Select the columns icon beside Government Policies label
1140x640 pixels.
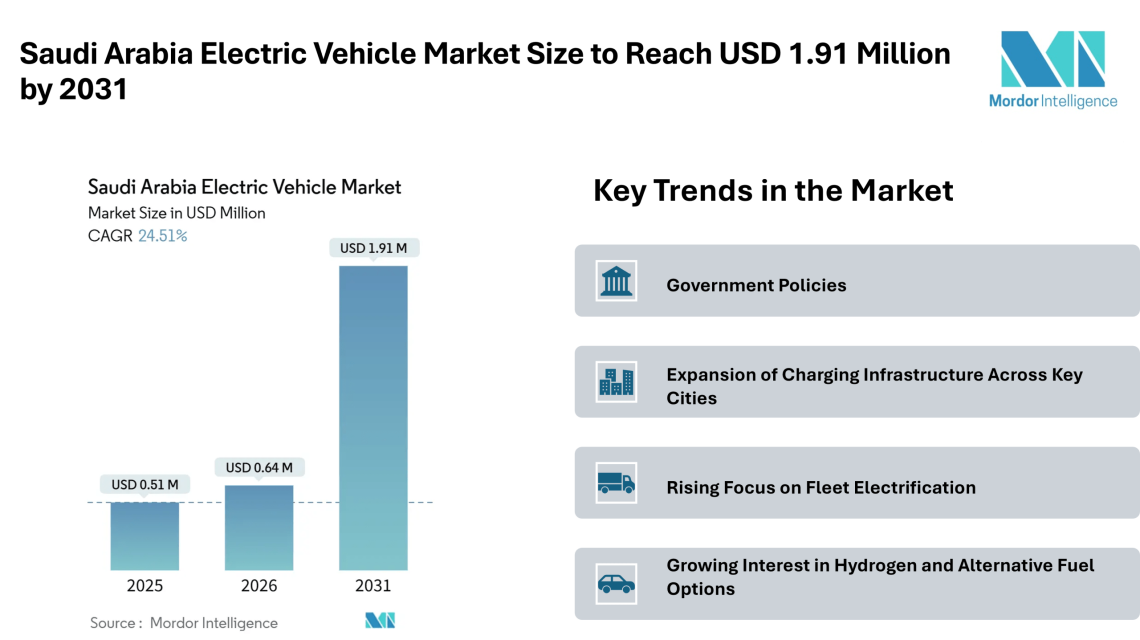[615, 280]
